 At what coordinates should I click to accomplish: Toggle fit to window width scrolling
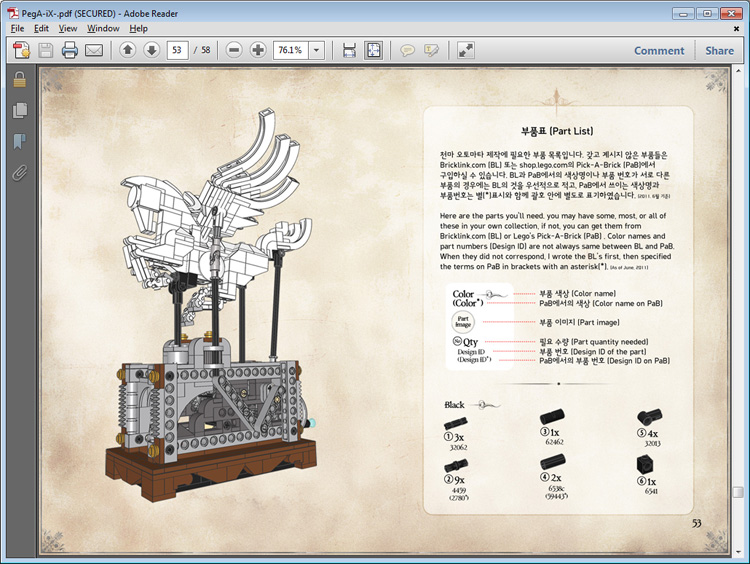pos(349,50)
